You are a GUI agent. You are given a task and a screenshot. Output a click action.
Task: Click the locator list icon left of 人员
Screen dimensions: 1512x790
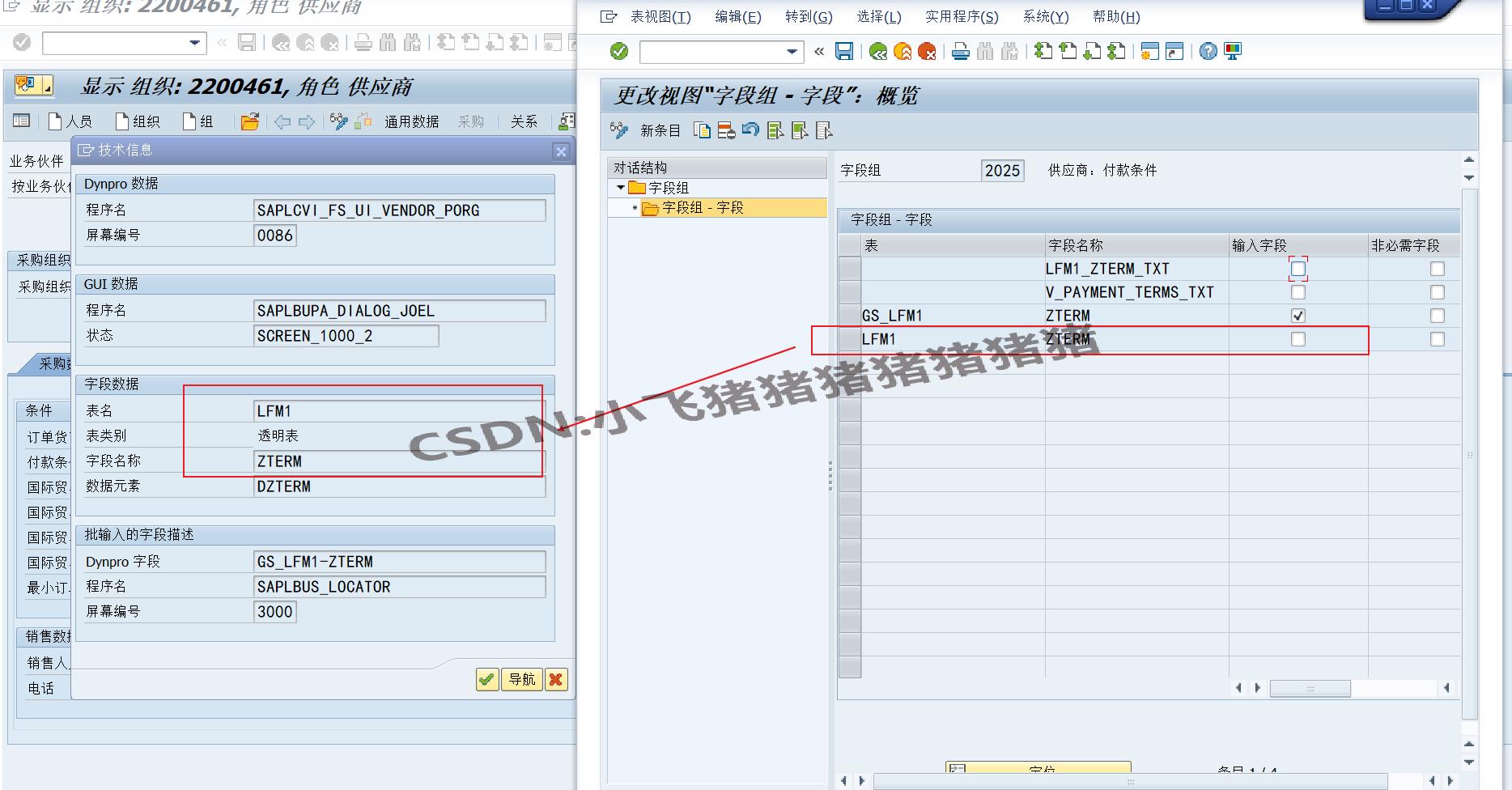[x=22, y=121]
